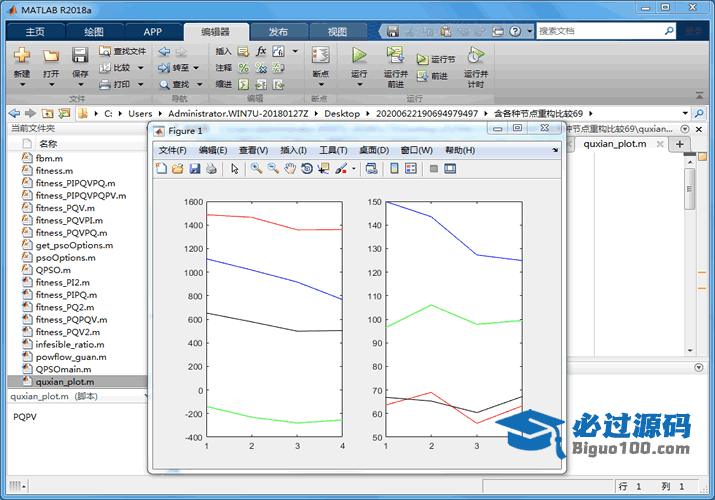Open the Figure 1 文件(F) menu
715x500 pixels.
172,150
